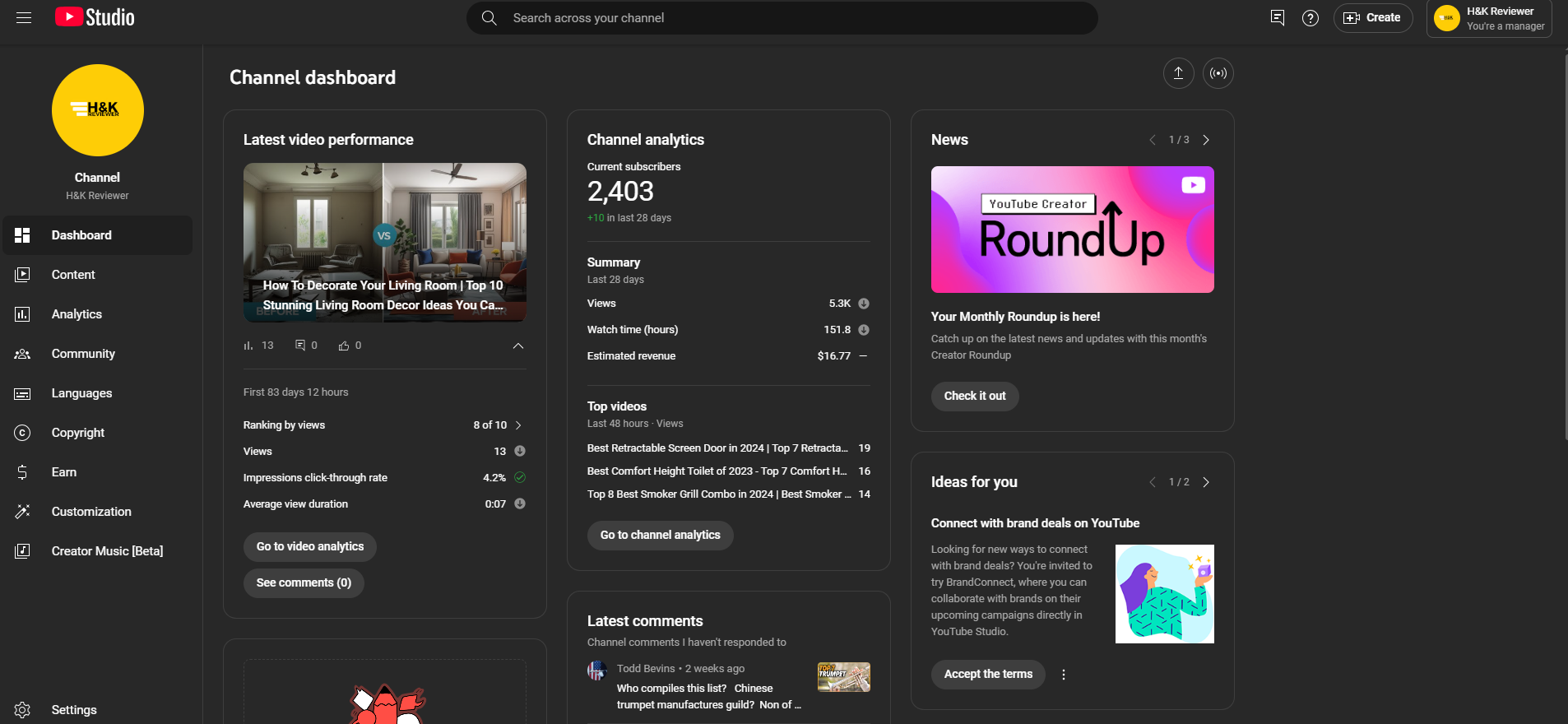Click the Creator RoundUp news banner
This screenshot has height=724, width=1568.
click(1073, 230)
